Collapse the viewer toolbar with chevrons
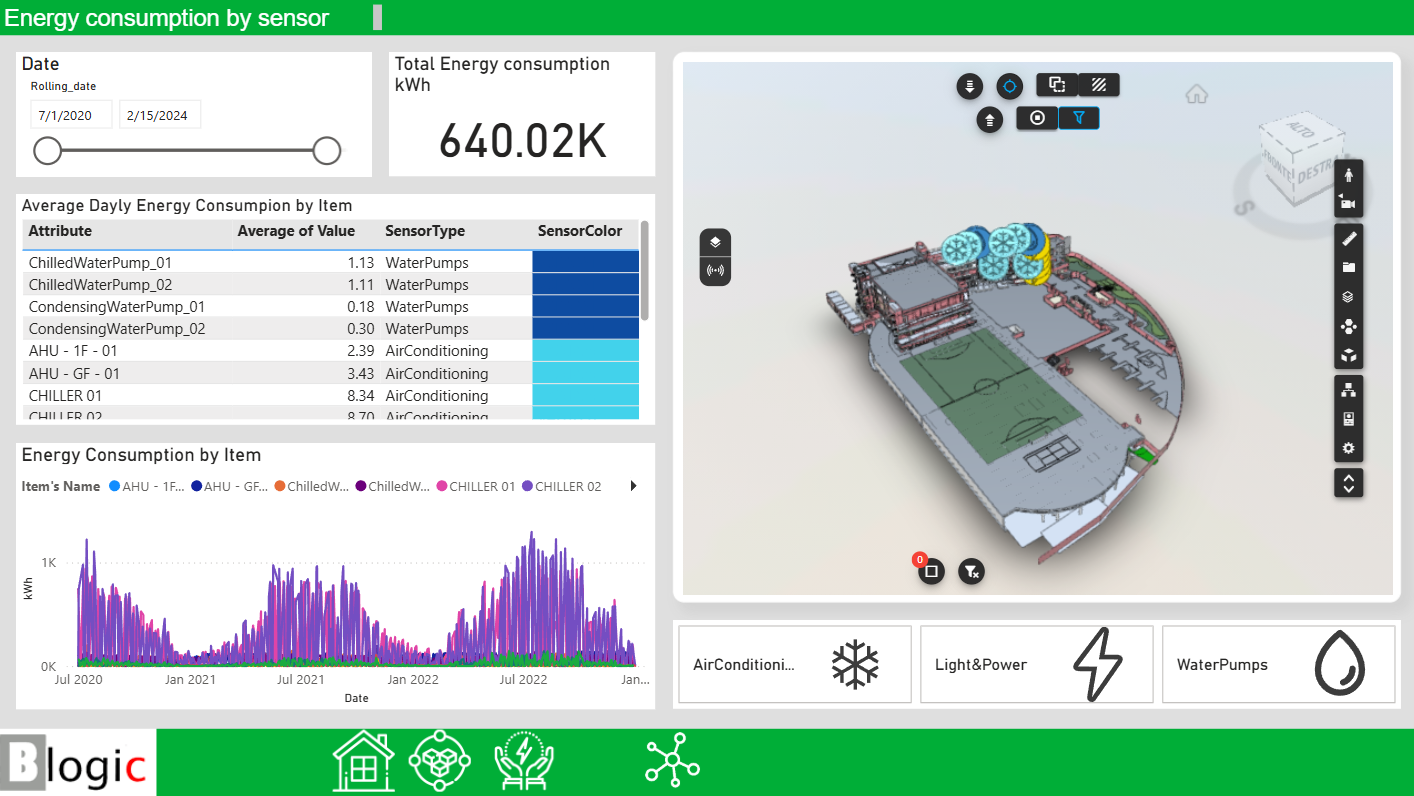 1348,483
